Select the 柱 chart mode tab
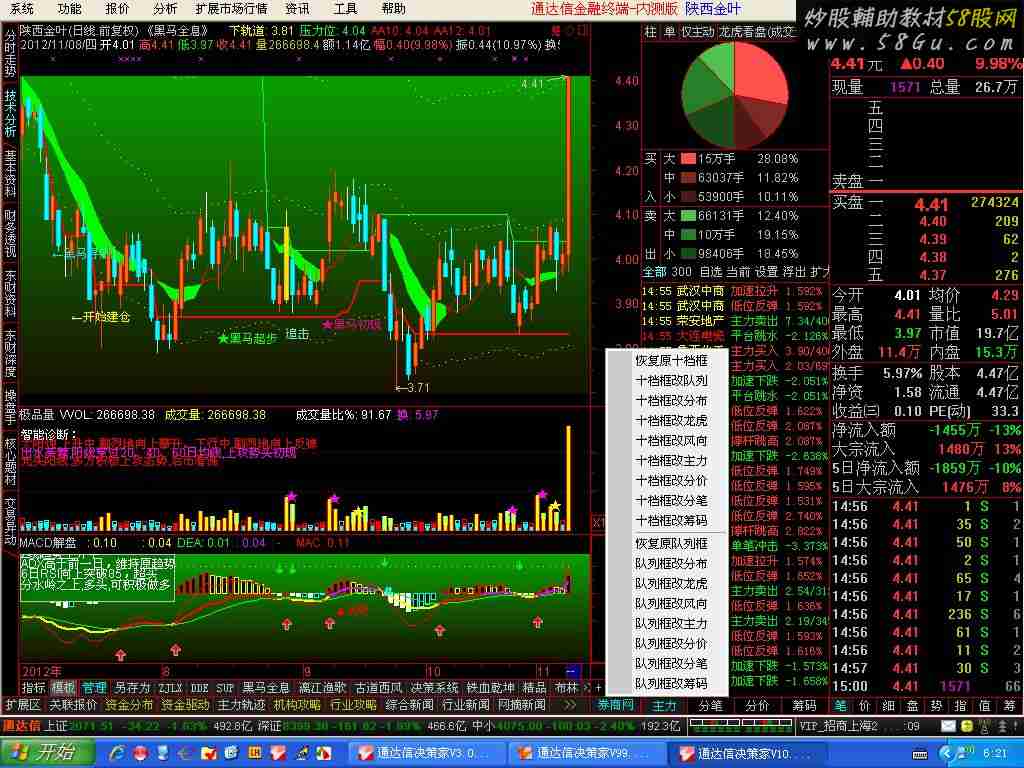 650,31
